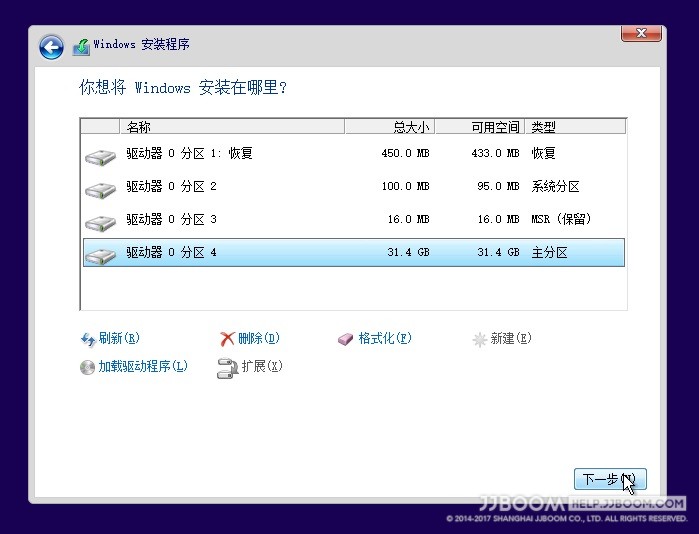Click the refresh icon next to 刷新
This screenshot has height=534, width=699.
coord(87,339)
